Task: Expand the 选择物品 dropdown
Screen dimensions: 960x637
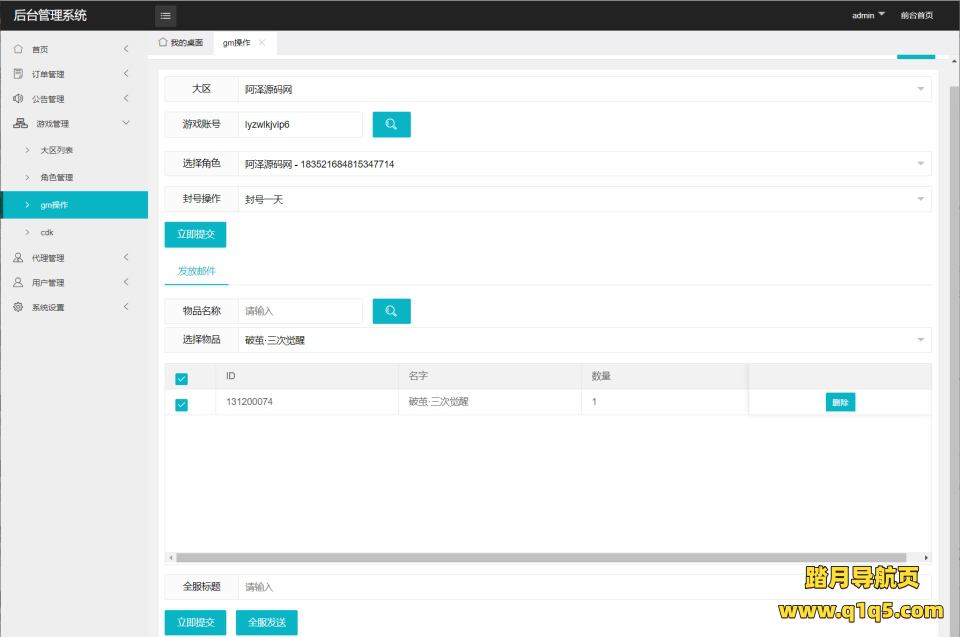Action: click(x=584, y=340)
